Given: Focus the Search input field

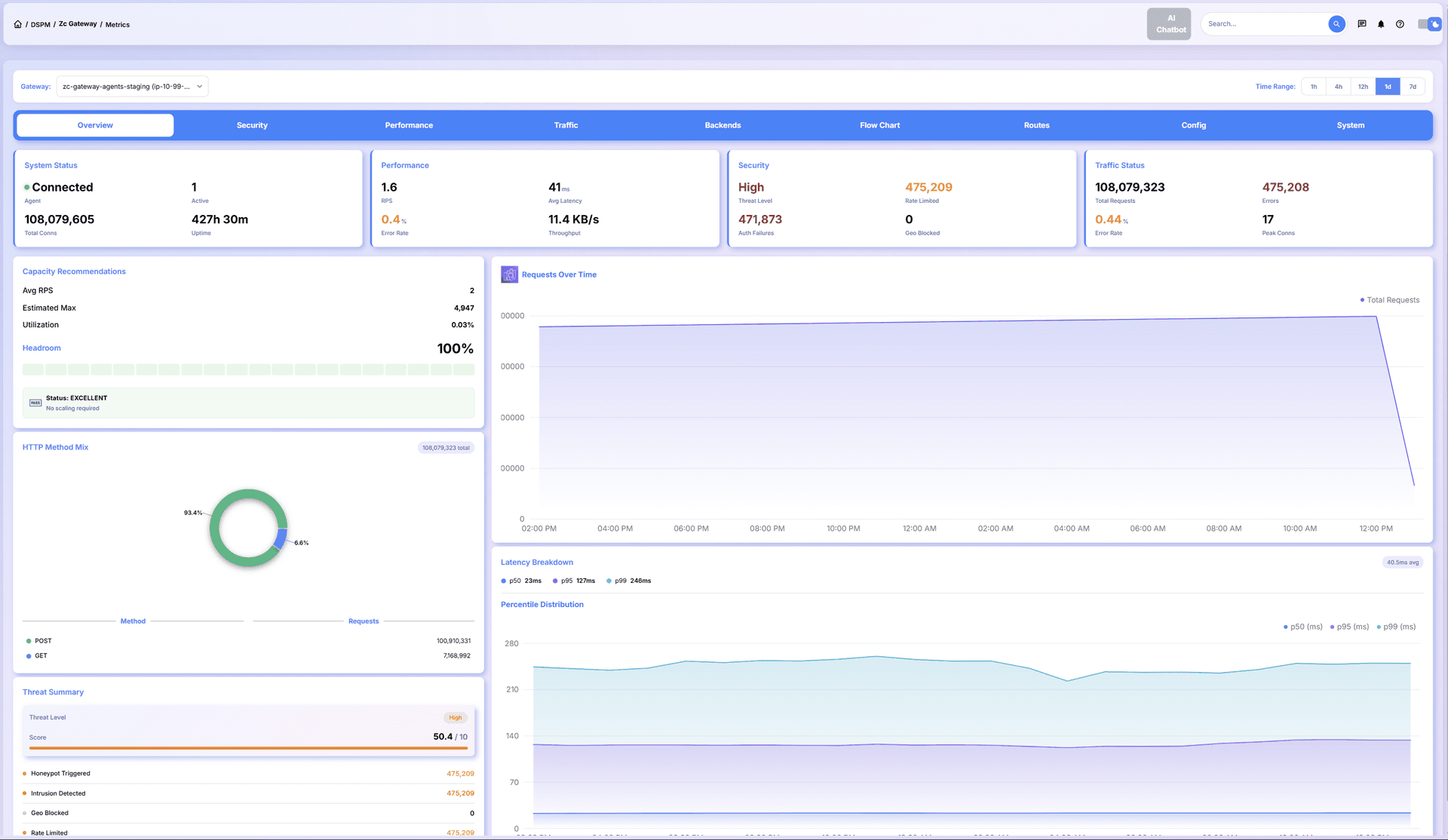Looking at the screenshot, I should tap(1265, 24).
